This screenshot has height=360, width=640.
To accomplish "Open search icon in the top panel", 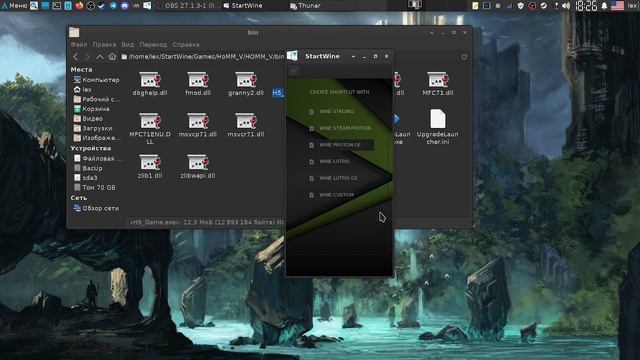I will click(x=34, y=6).
